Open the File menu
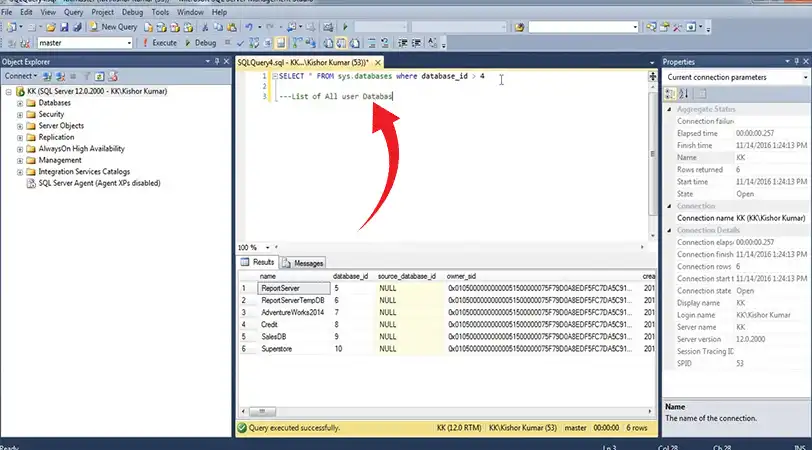The height and width of the screenshot is (450, 812). (x=7, y=12)
